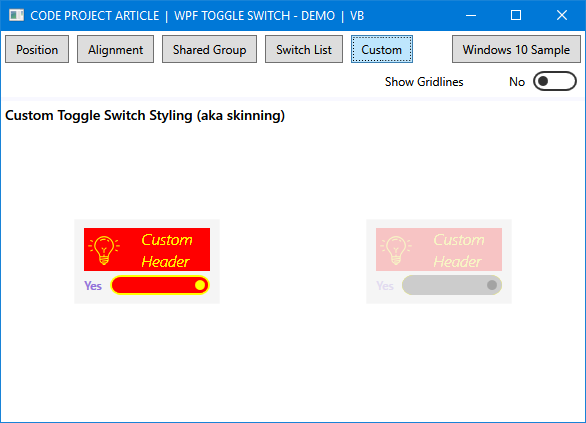
Task: Toggle the red custom-styled switch
Action: (160, 285)
